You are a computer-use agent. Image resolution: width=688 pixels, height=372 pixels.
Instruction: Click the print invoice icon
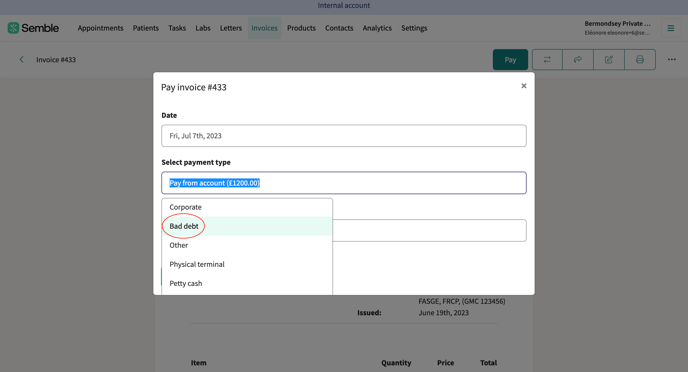[x=640, y=60]
